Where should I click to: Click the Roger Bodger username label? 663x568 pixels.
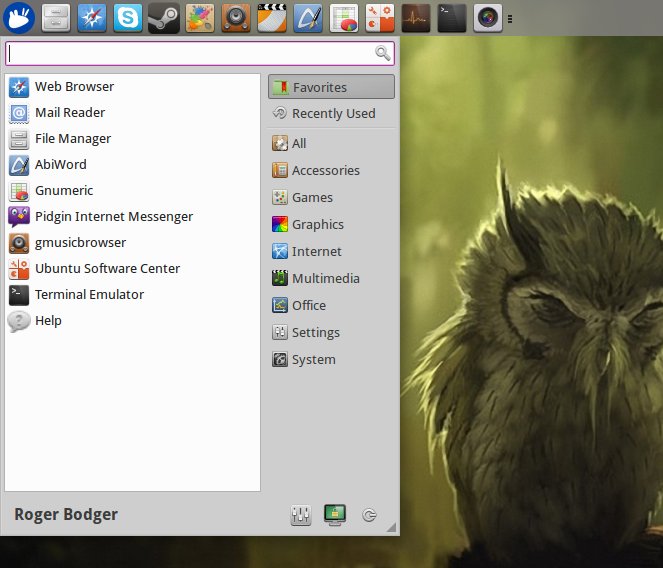pos(66,515)
